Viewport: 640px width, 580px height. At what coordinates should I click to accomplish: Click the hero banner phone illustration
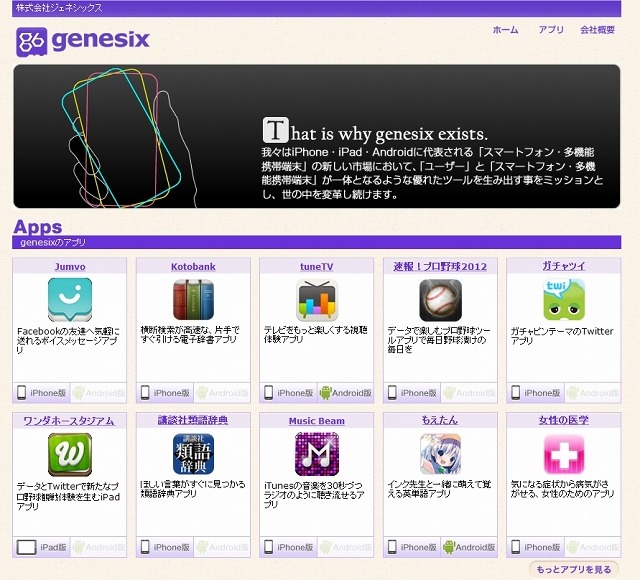click(x=127, y=138)
